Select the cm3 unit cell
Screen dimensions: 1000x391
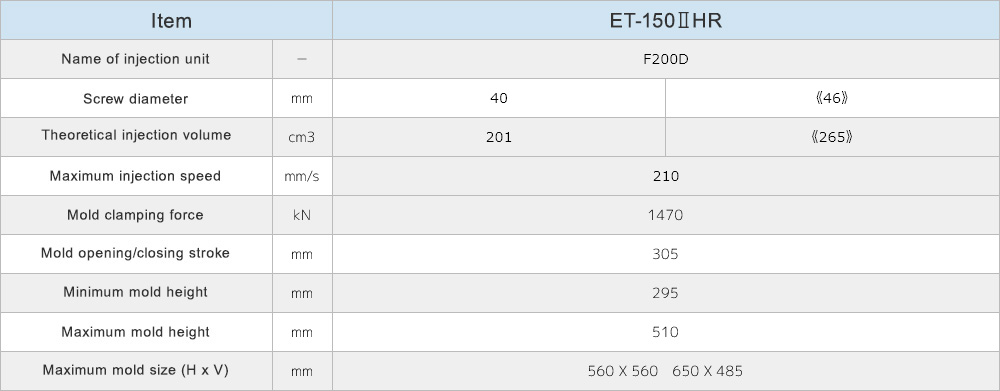(x=302, y=137)
